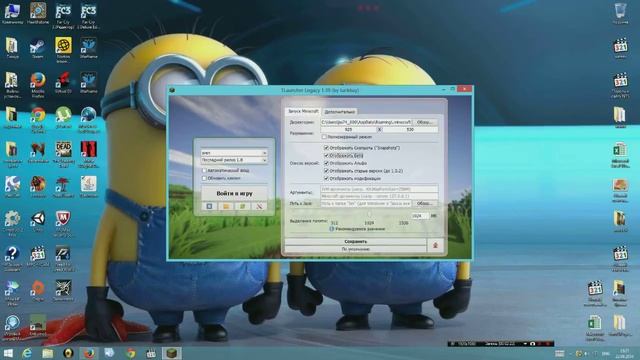The image size is (640, 360).
Task: Open File Explorer from the taskbar
Action: coord(47,353)
